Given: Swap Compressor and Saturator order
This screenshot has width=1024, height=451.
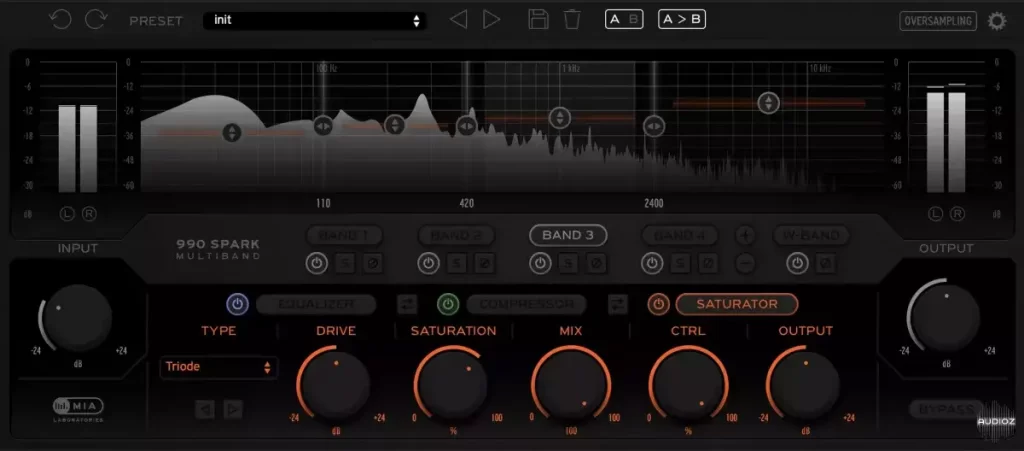Looking at the screenshot, I should pyautogui.click(x=618, y=304).
